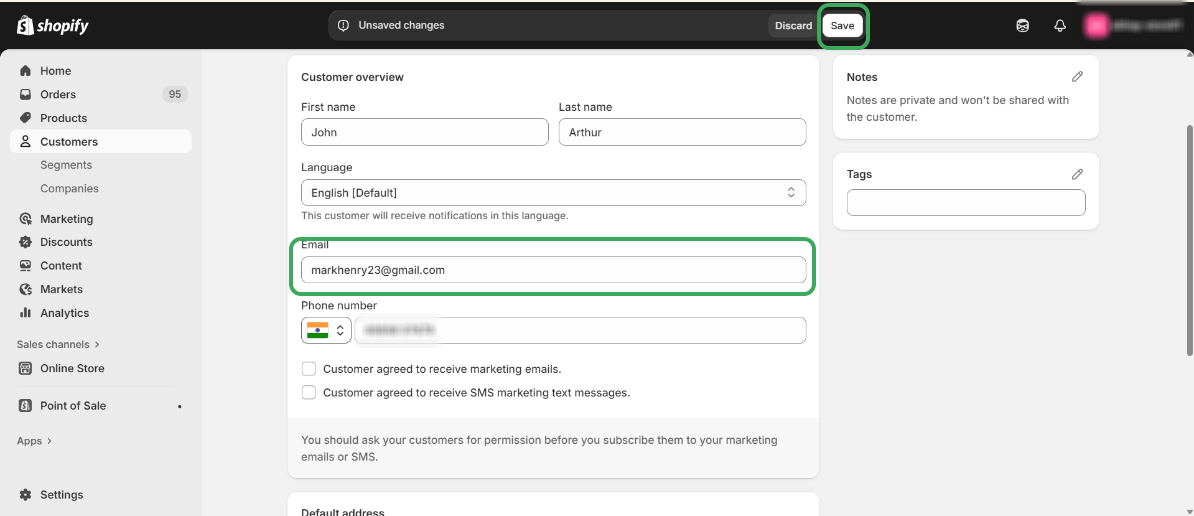Image resolution: width=1194 pixels, height=516 pixels.
Task: Click the Home icon in sidebar
Action: [x=26, y=71]
